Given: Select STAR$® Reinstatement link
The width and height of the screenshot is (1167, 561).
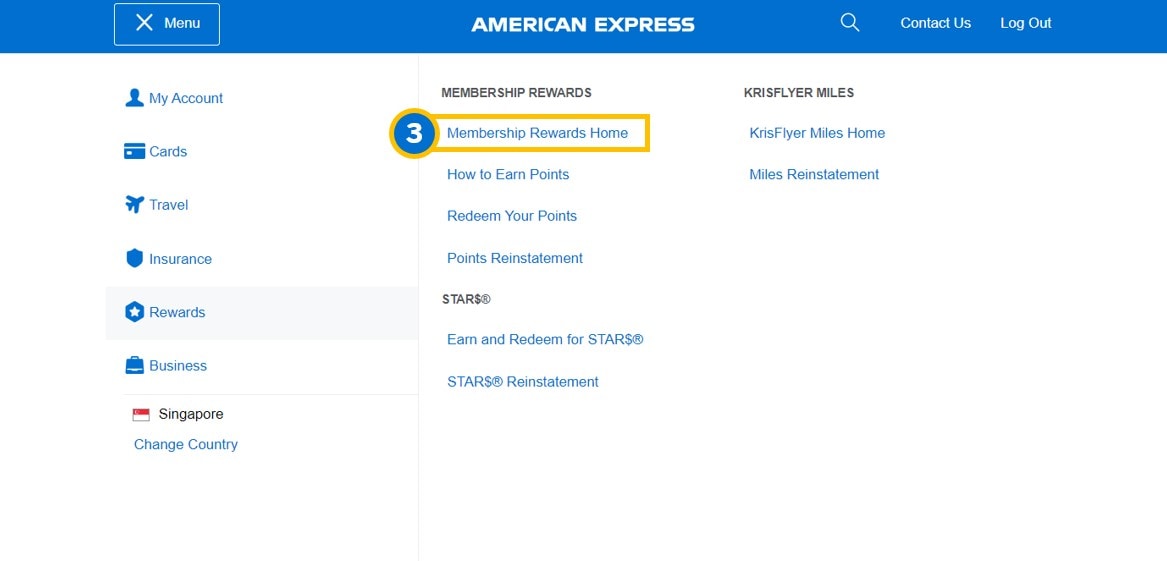Looking at the screenshot, I should [523, 381].
